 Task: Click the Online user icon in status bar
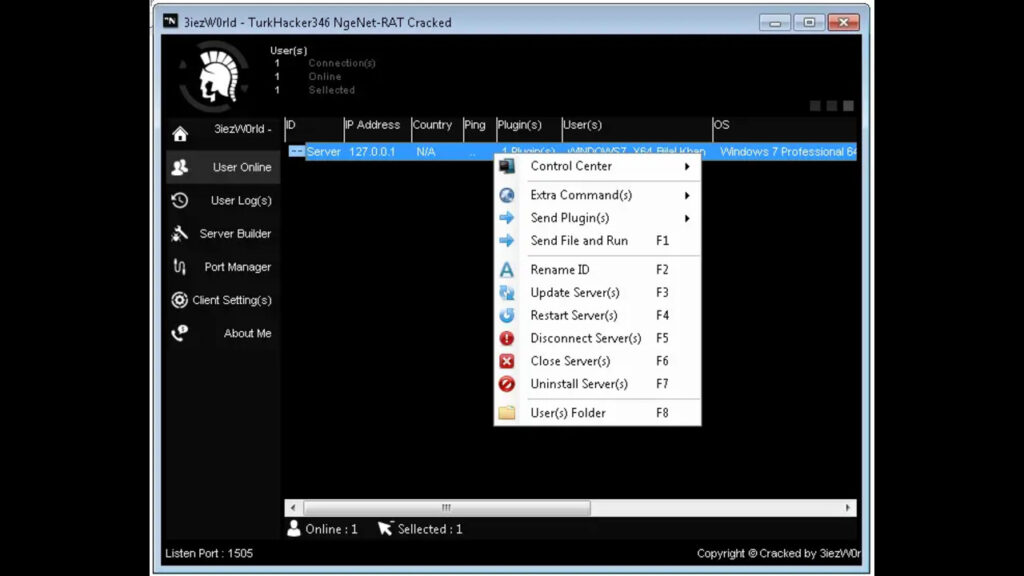(294, 528)
